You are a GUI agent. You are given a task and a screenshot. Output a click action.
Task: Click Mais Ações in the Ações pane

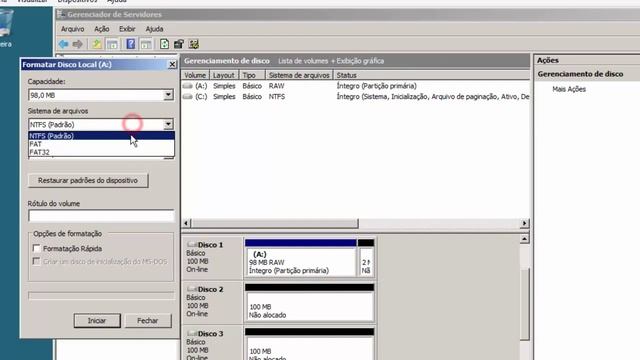tap(569, 89)
